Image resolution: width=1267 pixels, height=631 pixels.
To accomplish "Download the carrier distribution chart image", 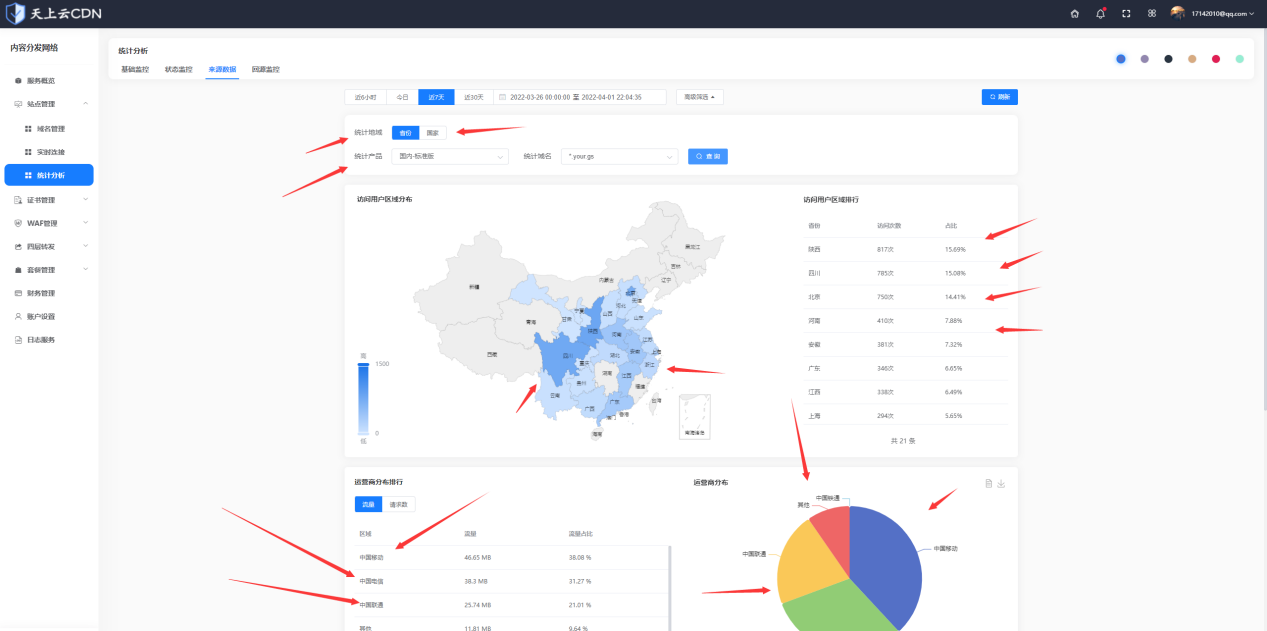I will (1001, 484).
